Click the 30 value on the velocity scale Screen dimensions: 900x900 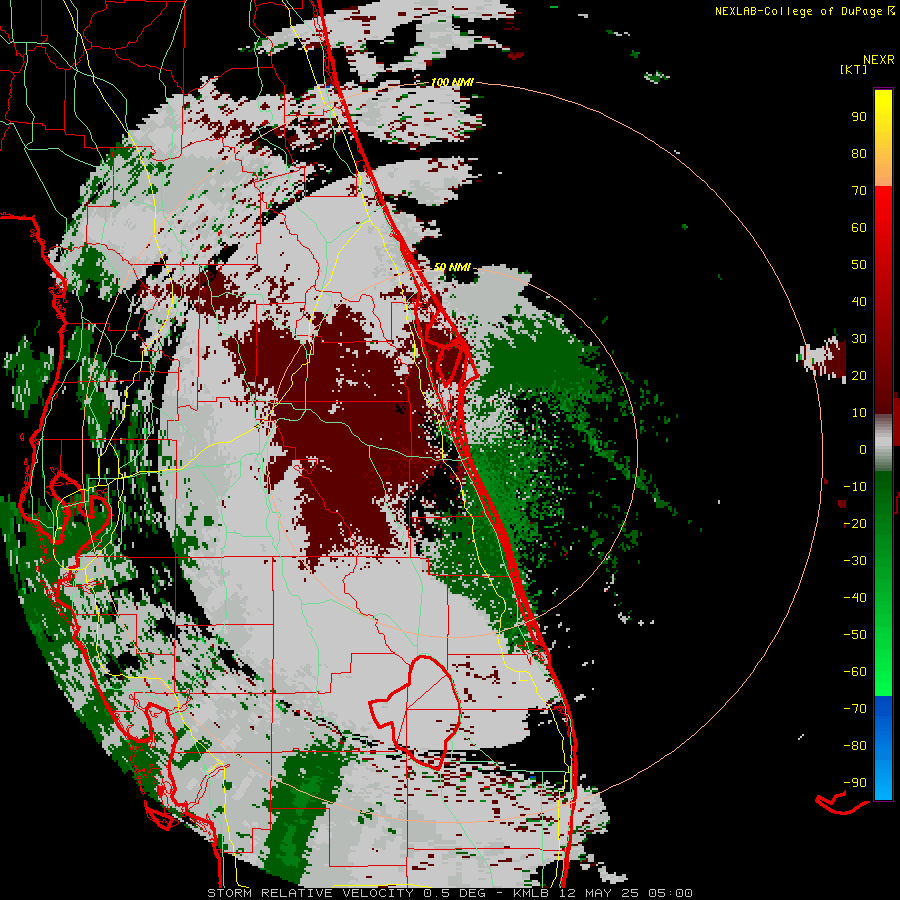(x=859, y=339)
